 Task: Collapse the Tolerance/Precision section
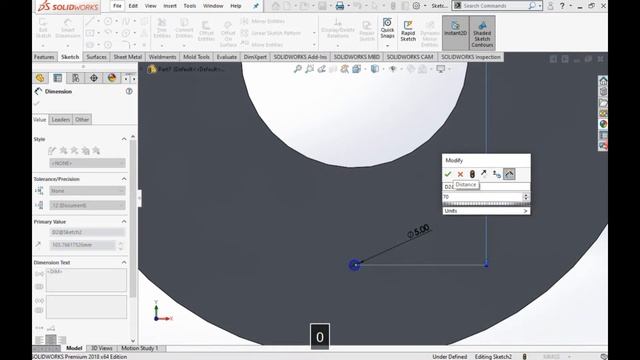pyautogui.click(x=124, y=179)
